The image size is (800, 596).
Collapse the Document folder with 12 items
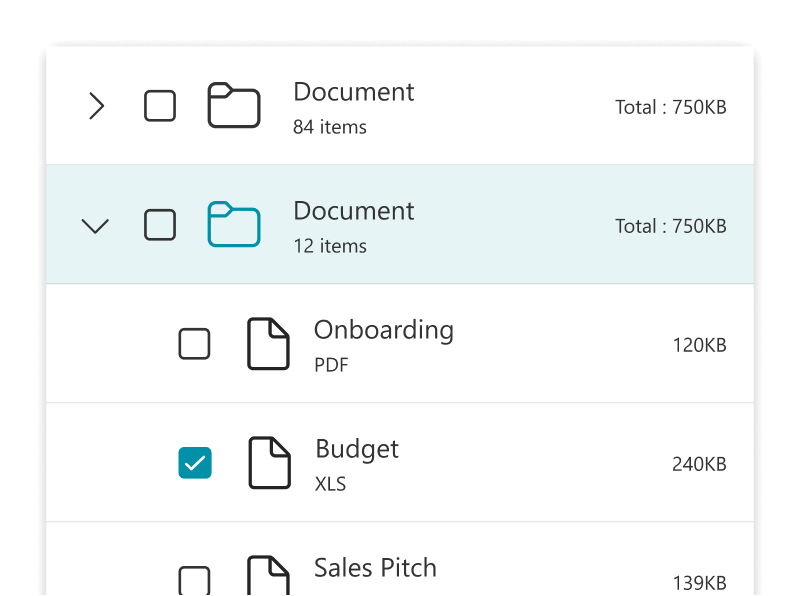[x=95, y=226]
